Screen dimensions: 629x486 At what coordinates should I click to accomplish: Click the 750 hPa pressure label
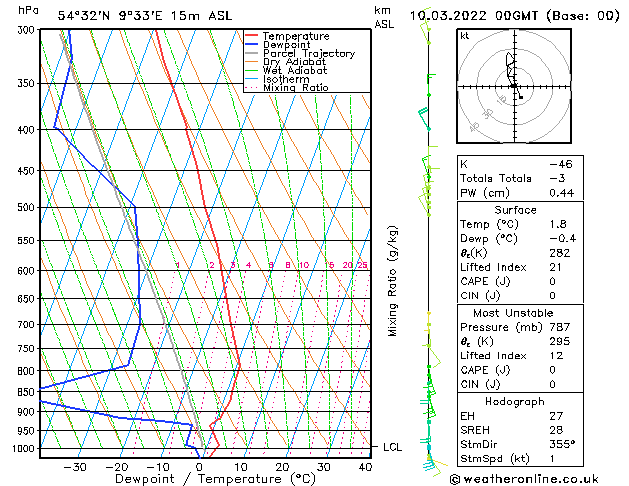(28, 349)
